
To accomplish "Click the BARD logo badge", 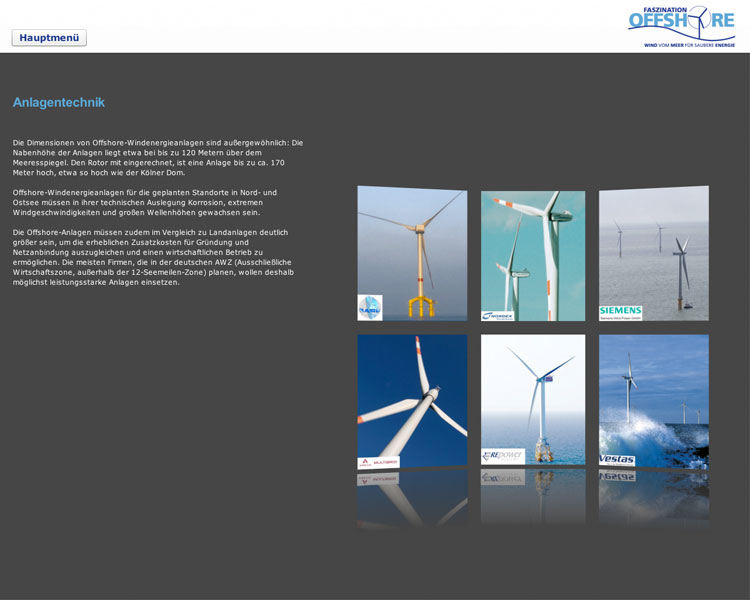I will (x=370, y=308).
